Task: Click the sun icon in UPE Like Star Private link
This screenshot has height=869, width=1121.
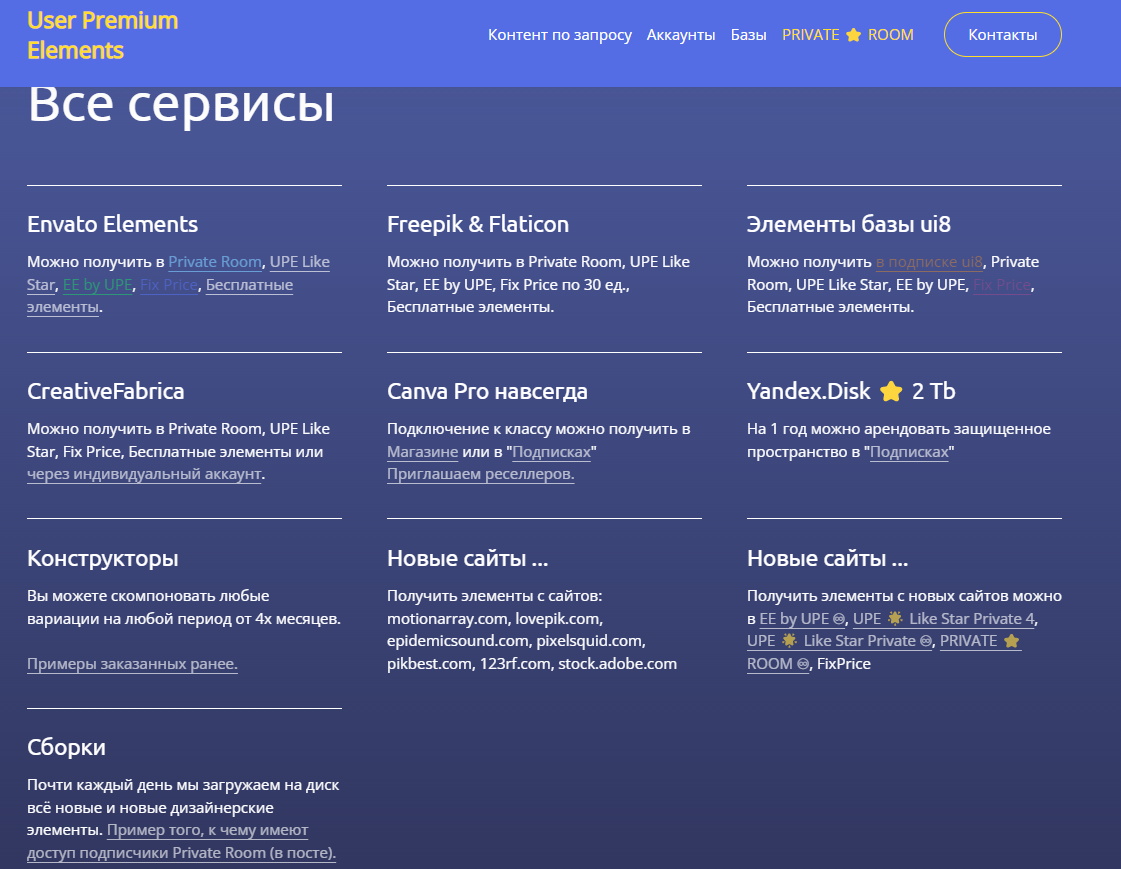Action: 788,641
